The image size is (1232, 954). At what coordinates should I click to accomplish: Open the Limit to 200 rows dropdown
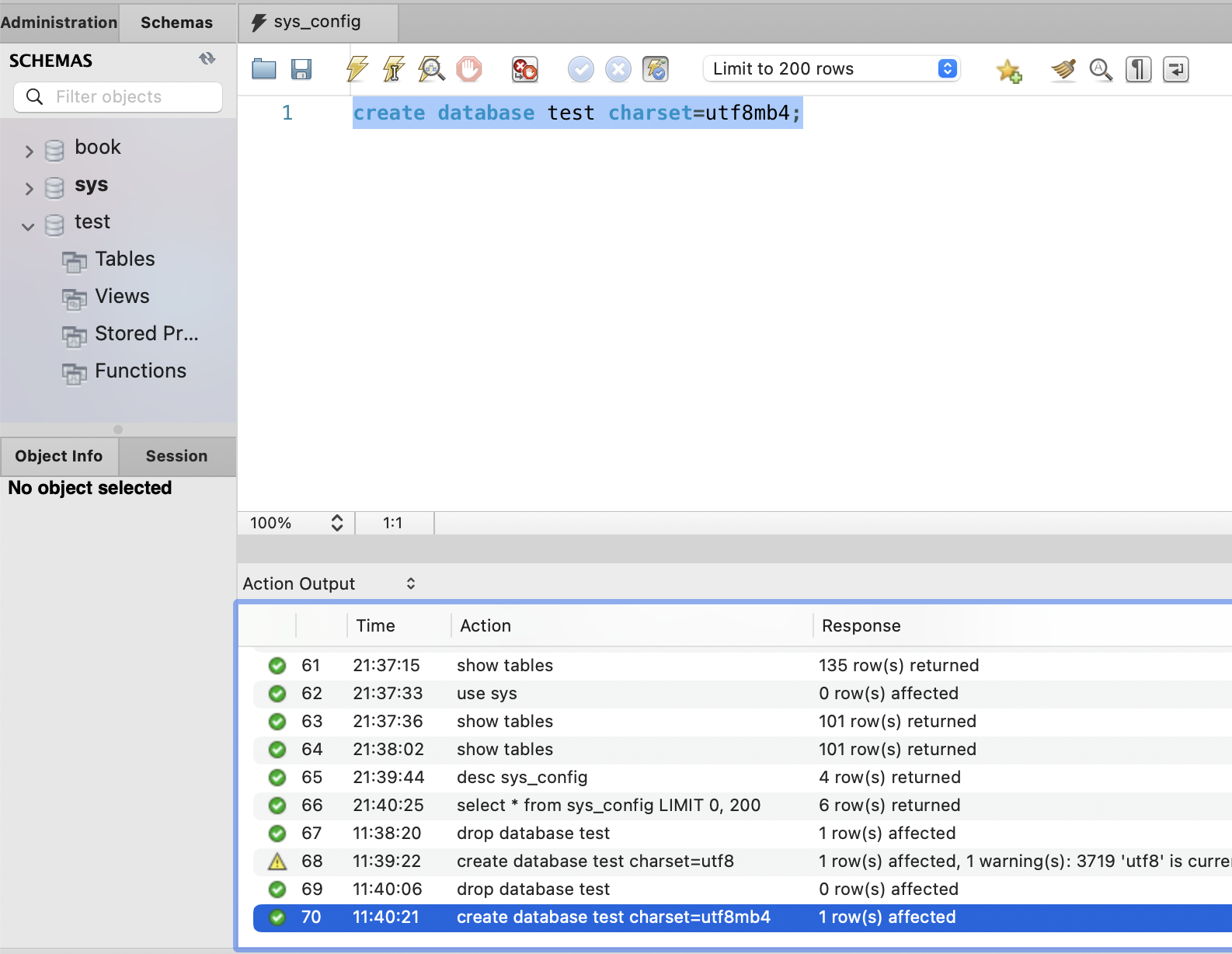pos(831,68)
